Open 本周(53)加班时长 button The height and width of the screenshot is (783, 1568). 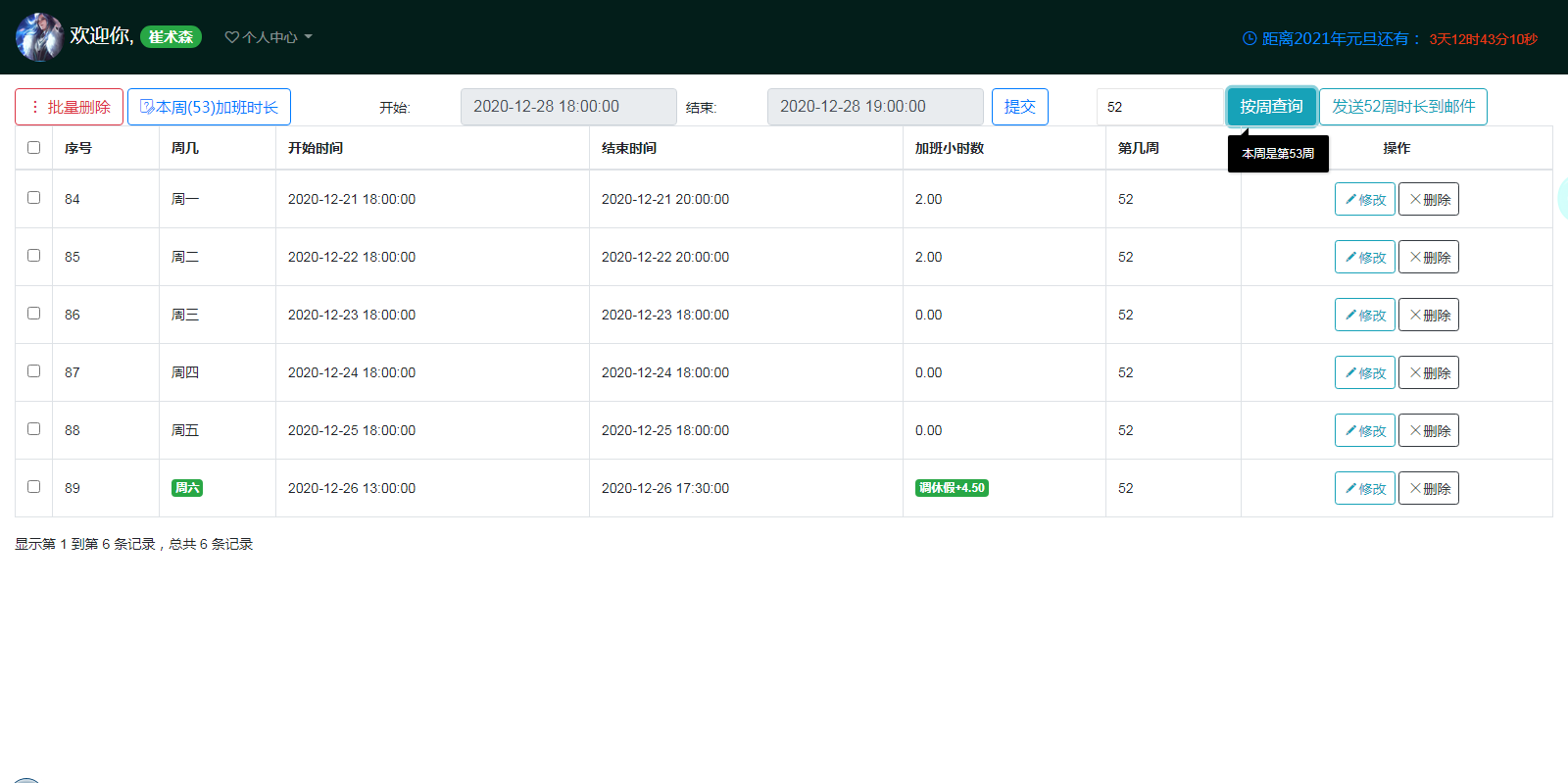click(x=209, y=107)
